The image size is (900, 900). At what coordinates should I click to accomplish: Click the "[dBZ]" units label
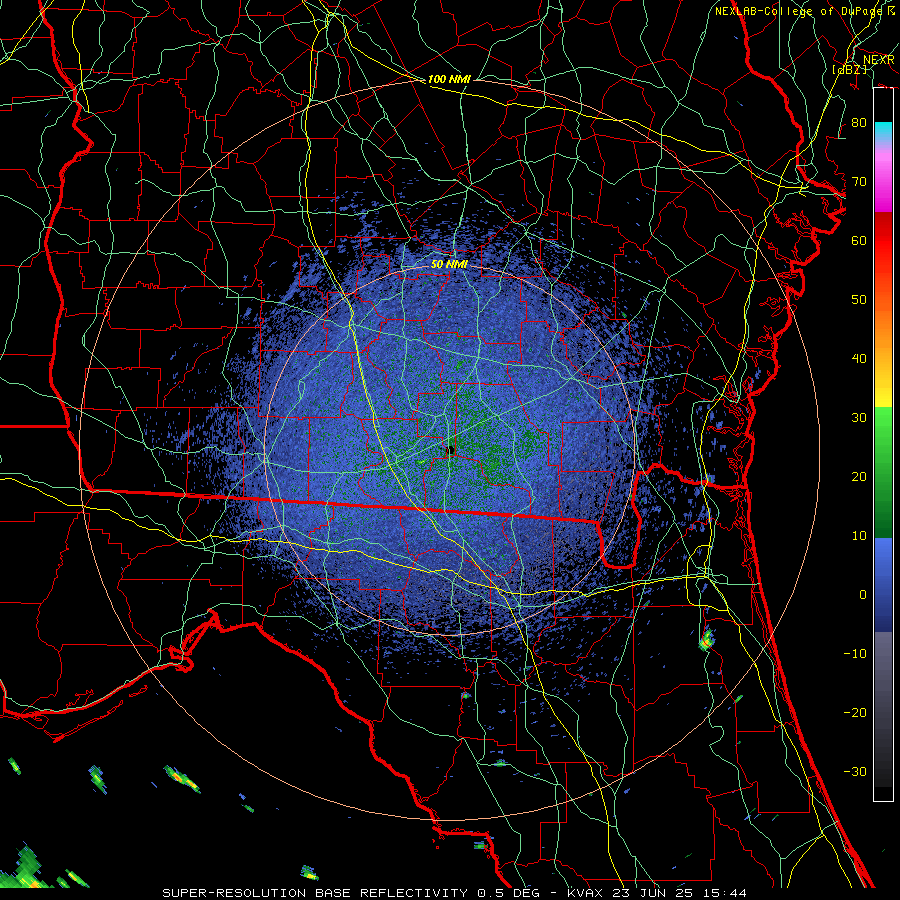click(x=850, y=69)
